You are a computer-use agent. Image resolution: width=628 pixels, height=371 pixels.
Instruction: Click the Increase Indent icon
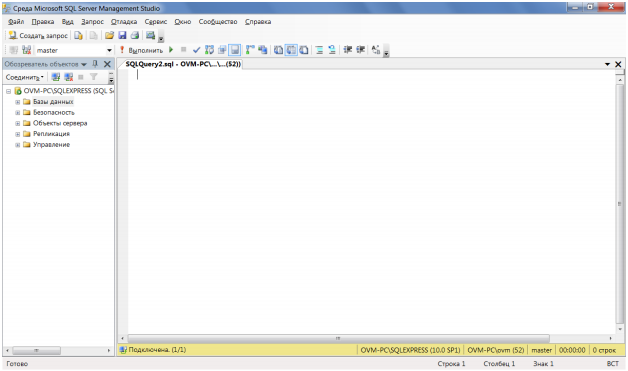(x=360, y=50)
